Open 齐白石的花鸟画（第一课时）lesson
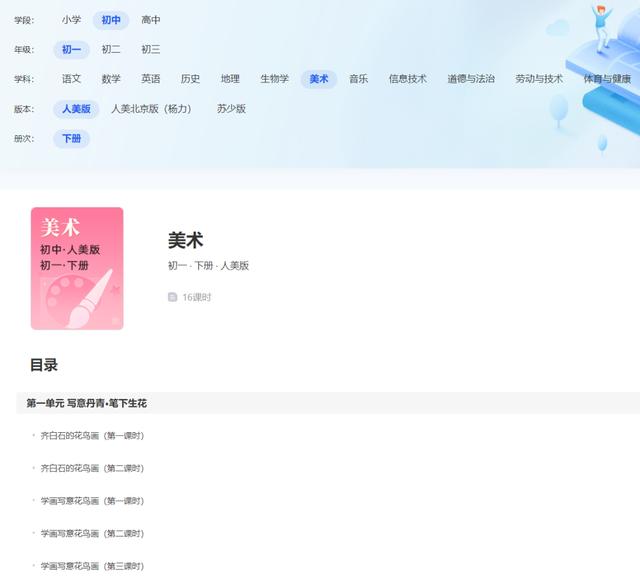 click(92, 436)
